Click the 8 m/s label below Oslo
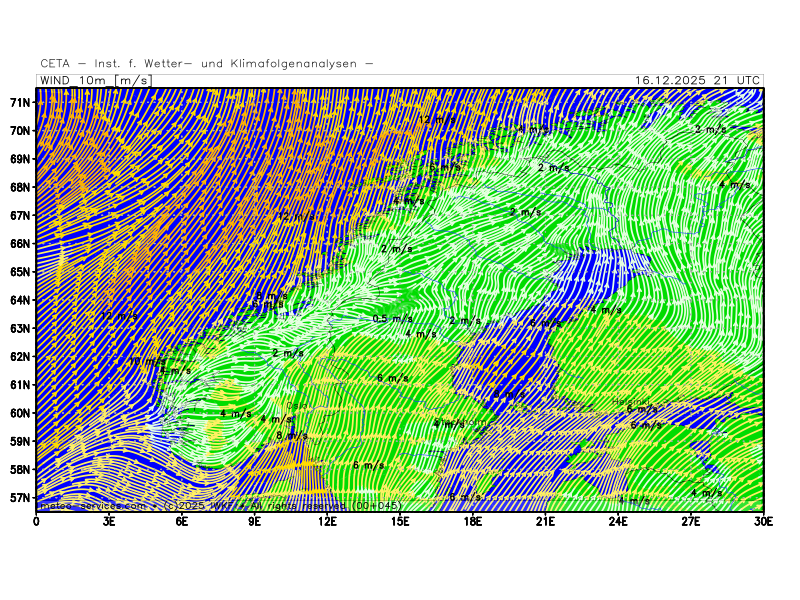The image size is (800, 600). pos(286,435)
